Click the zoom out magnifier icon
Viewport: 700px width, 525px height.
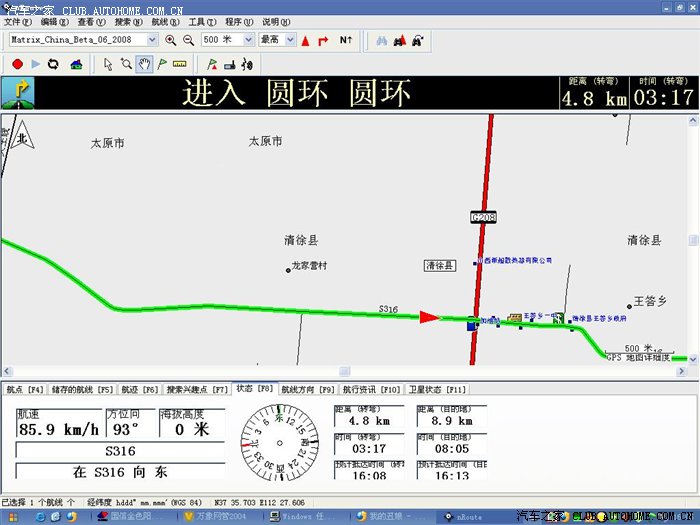pyautogui.click(x=188, y=40)
